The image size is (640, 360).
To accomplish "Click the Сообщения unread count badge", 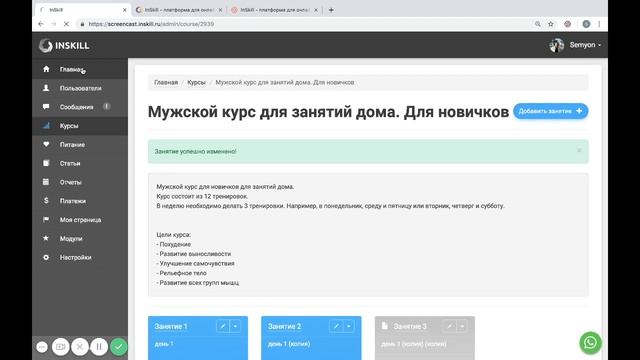I will pyautogui.click(x=107, y=107).
